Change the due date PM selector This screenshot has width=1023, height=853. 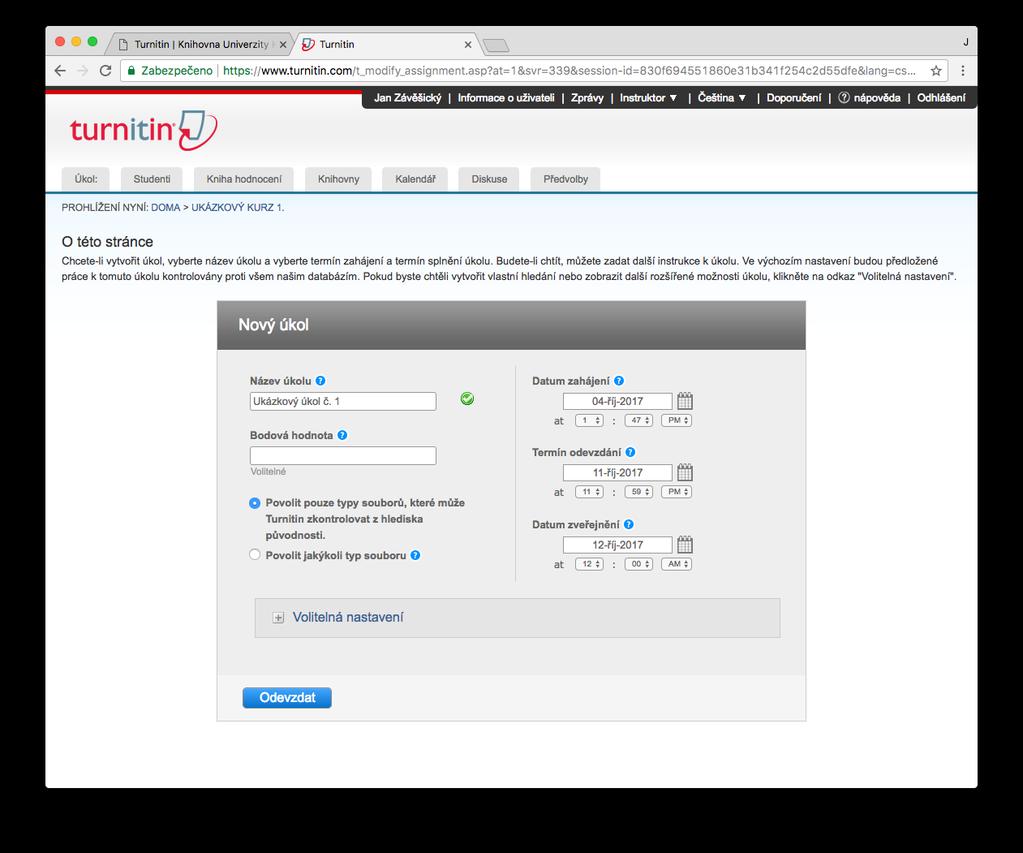pyautogui.click(x=677, y=491)
